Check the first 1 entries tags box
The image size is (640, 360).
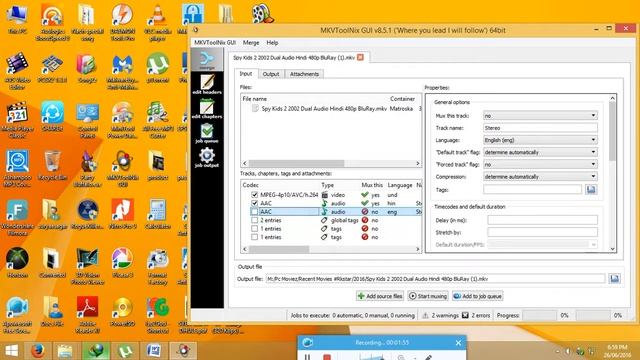255,229
